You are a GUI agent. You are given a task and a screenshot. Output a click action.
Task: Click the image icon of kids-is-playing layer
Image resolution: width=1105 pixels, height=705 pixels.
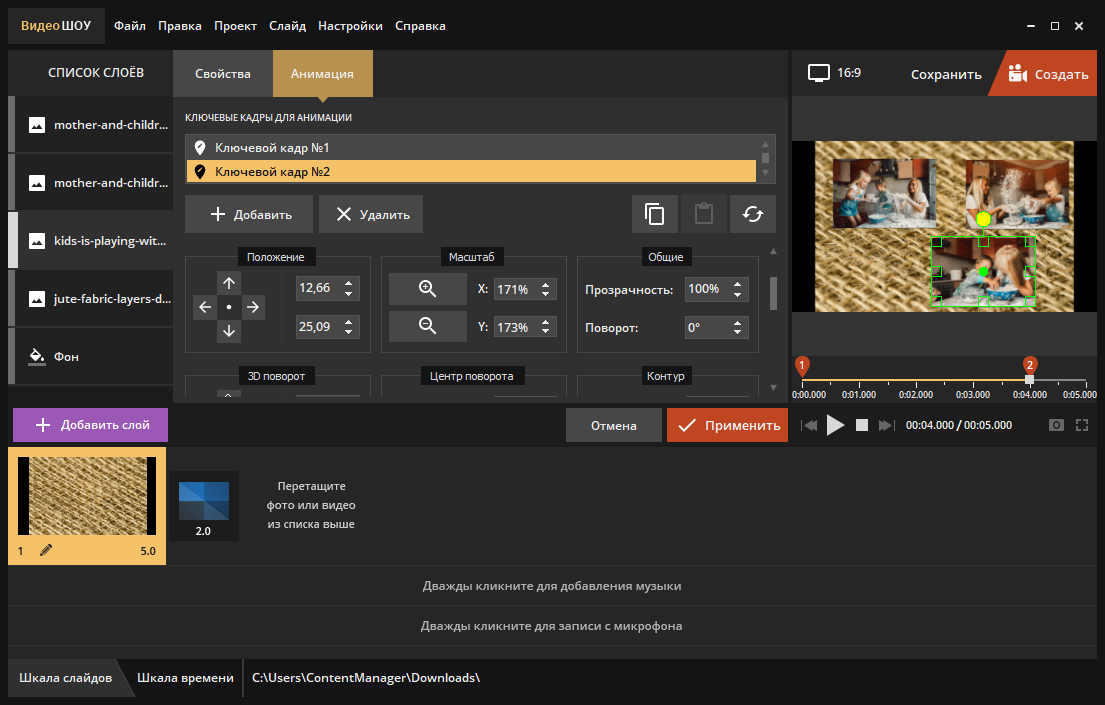click(x=37, y=241)
